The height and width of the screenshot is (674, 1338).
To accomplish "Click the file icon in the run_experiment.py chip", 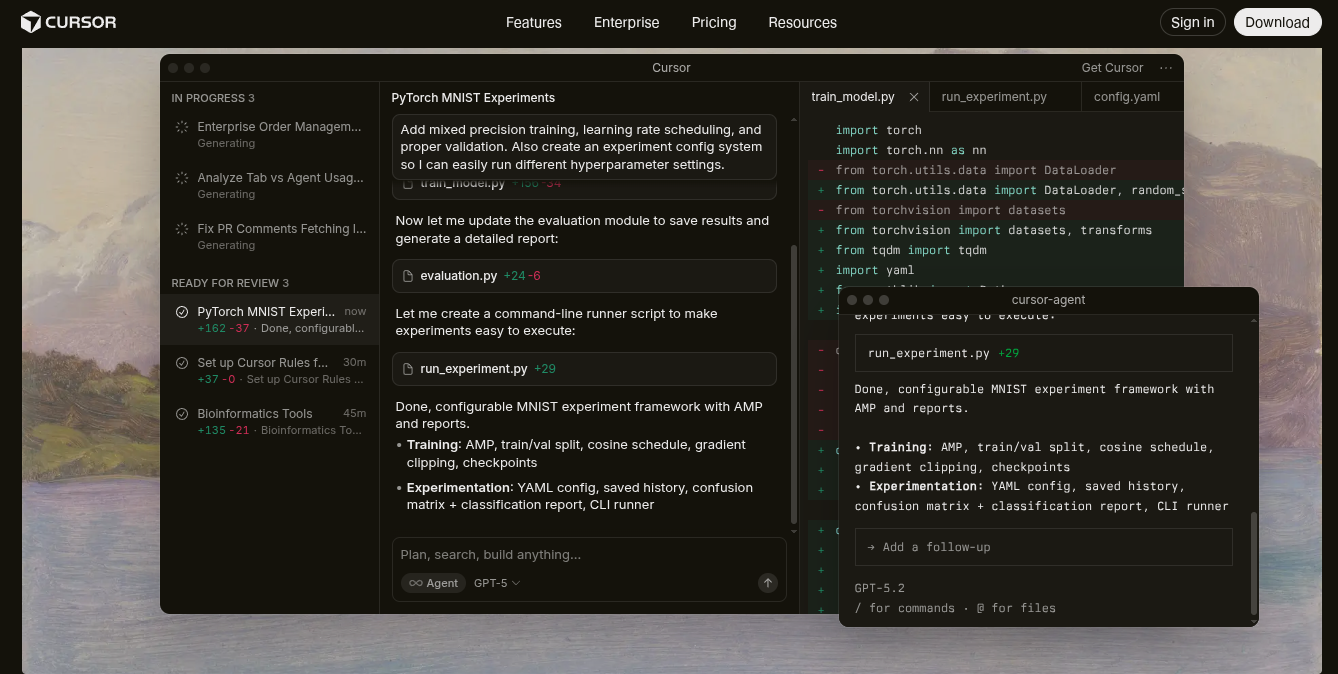I will pos(408,369).
